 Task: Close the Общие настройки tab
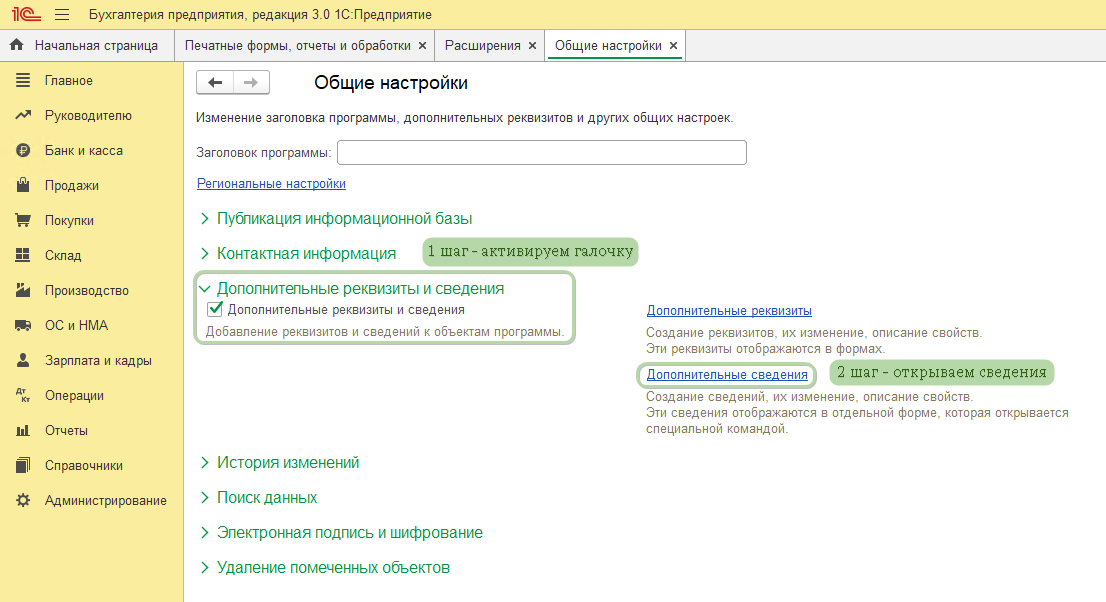click(x=674, y=45)
